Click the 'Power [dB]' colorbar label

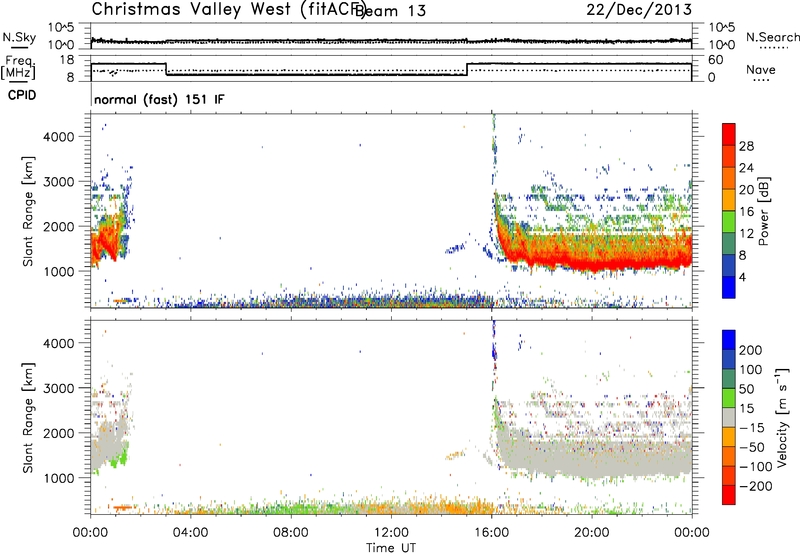click(x=763, y=211)
